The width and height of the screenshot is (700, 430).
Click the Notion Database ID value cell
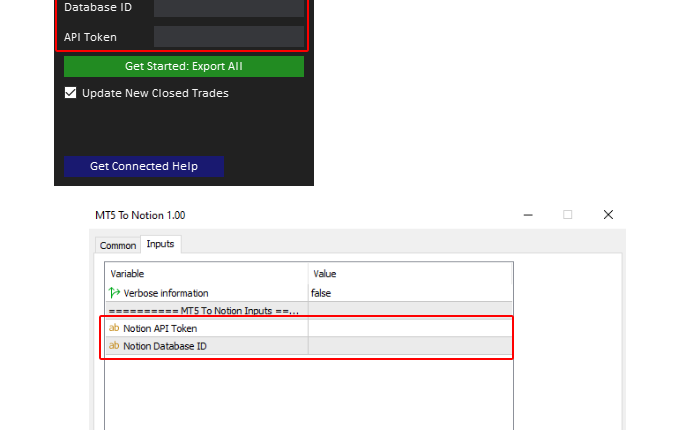[410, 346]
